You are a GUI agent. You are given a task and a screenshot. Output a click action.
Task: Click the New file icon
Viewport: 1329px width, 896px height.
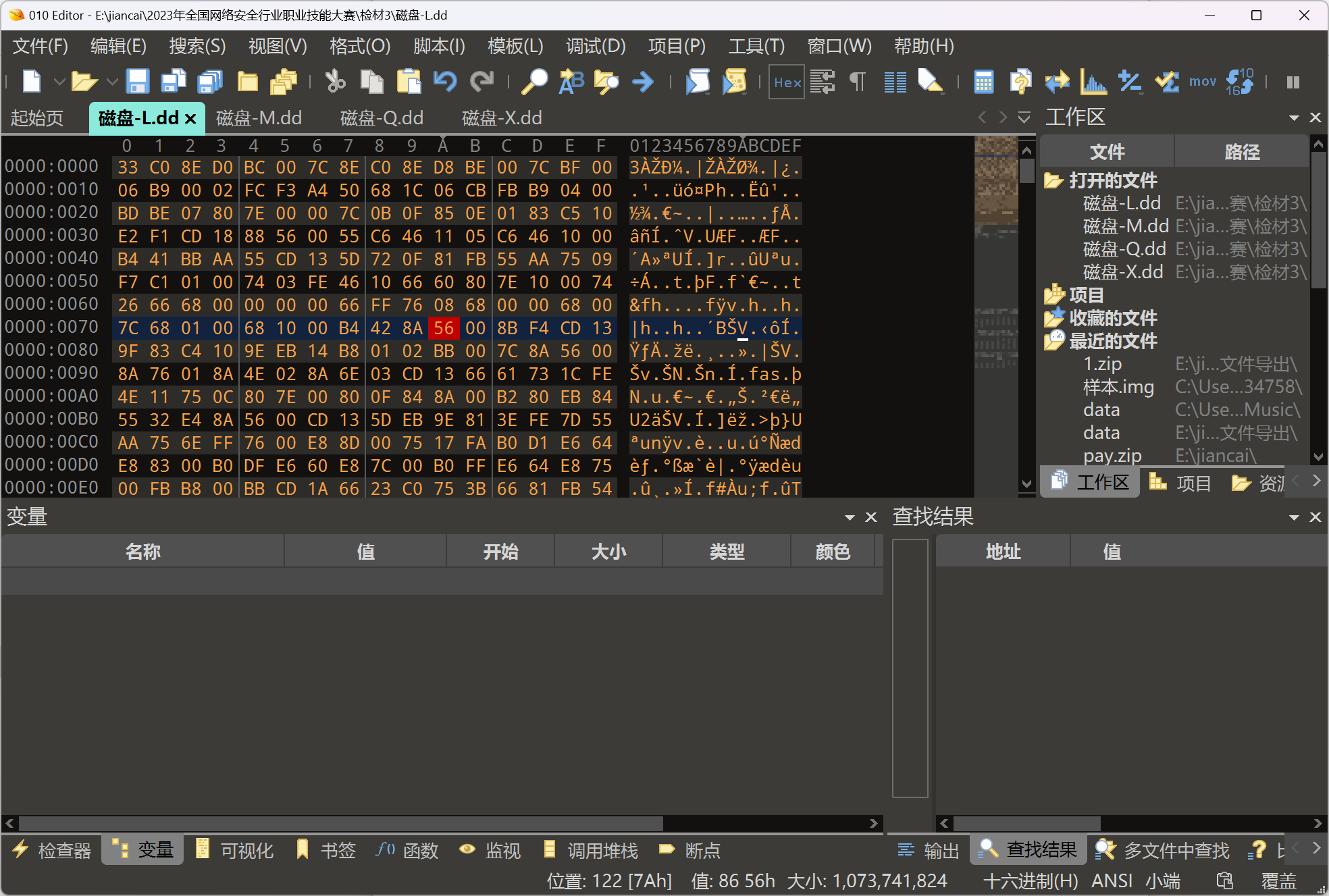(x=32, y=82)
